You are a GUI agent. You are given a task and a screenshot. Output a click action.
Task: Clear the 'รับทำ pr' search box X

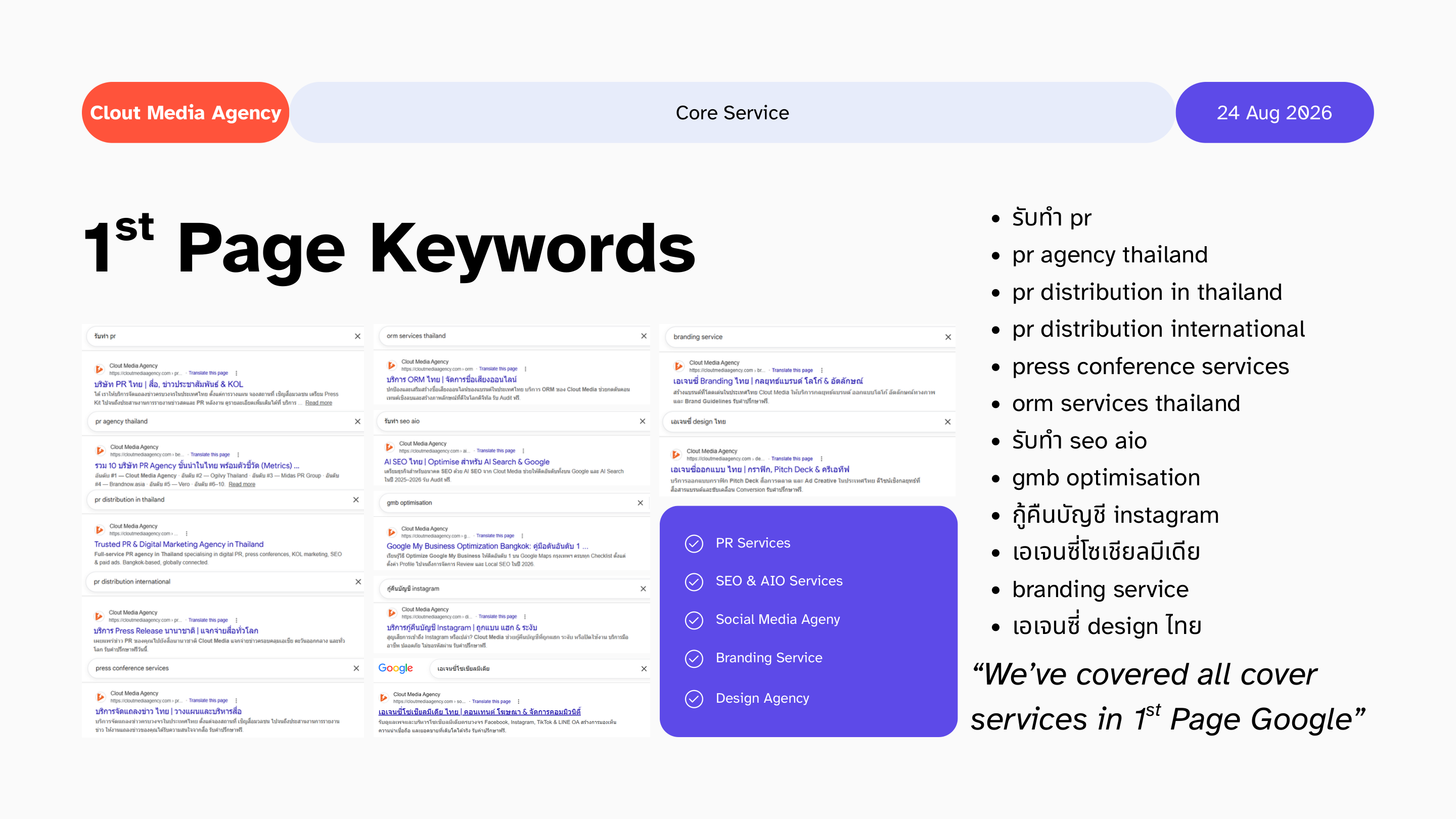pyautogui.click(x=358, y=336)
